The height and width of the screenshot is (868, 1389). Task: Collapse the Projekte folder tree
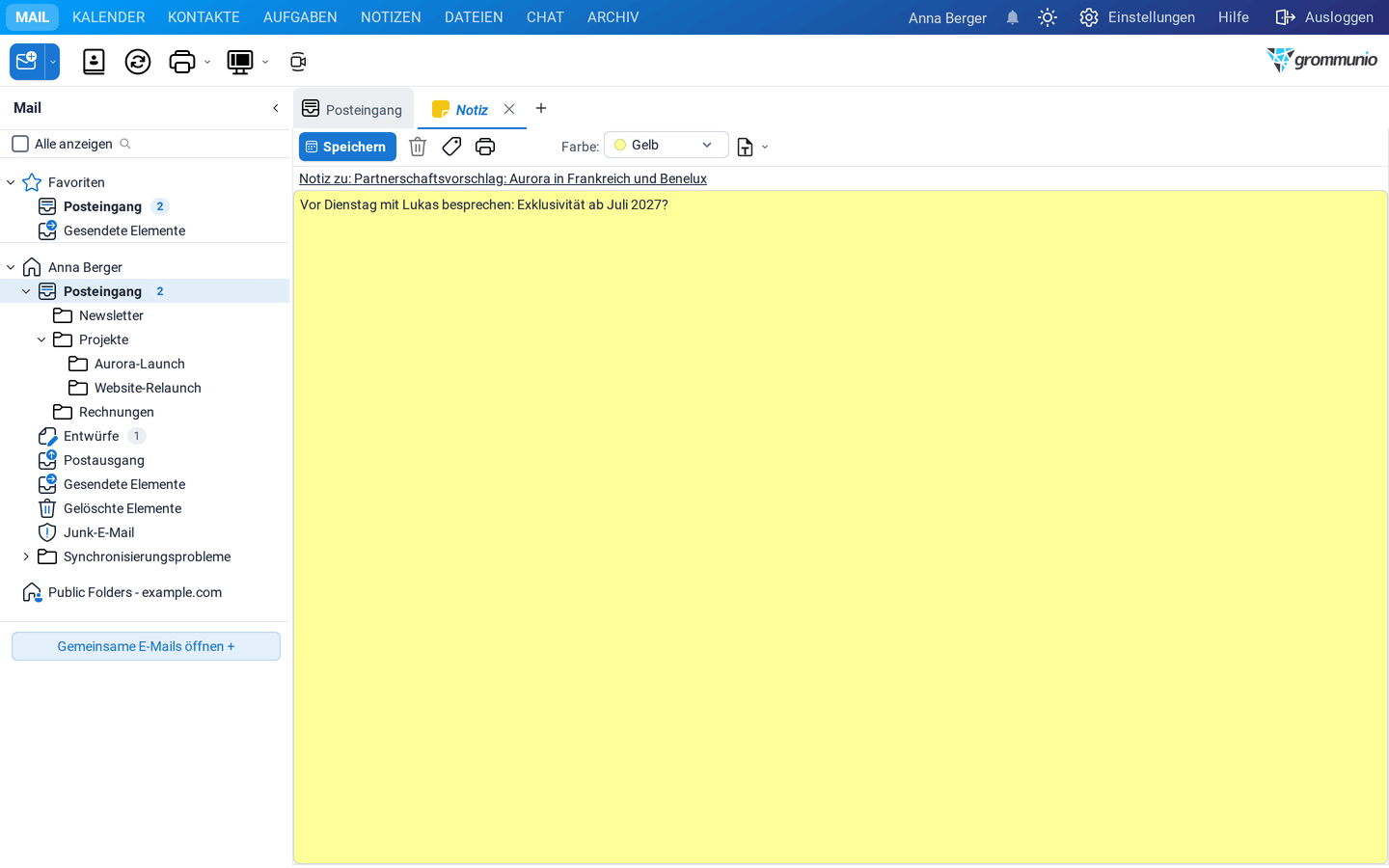click(x=41, y=339)
